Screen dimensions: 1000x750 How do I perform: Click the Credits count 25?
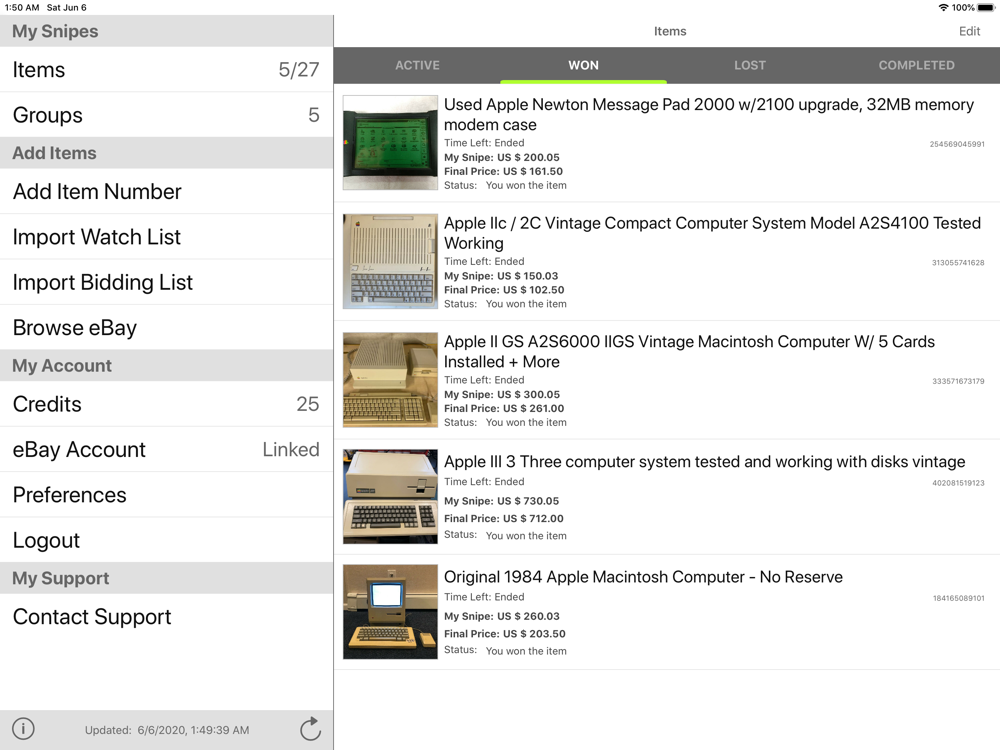pos(307,404)
